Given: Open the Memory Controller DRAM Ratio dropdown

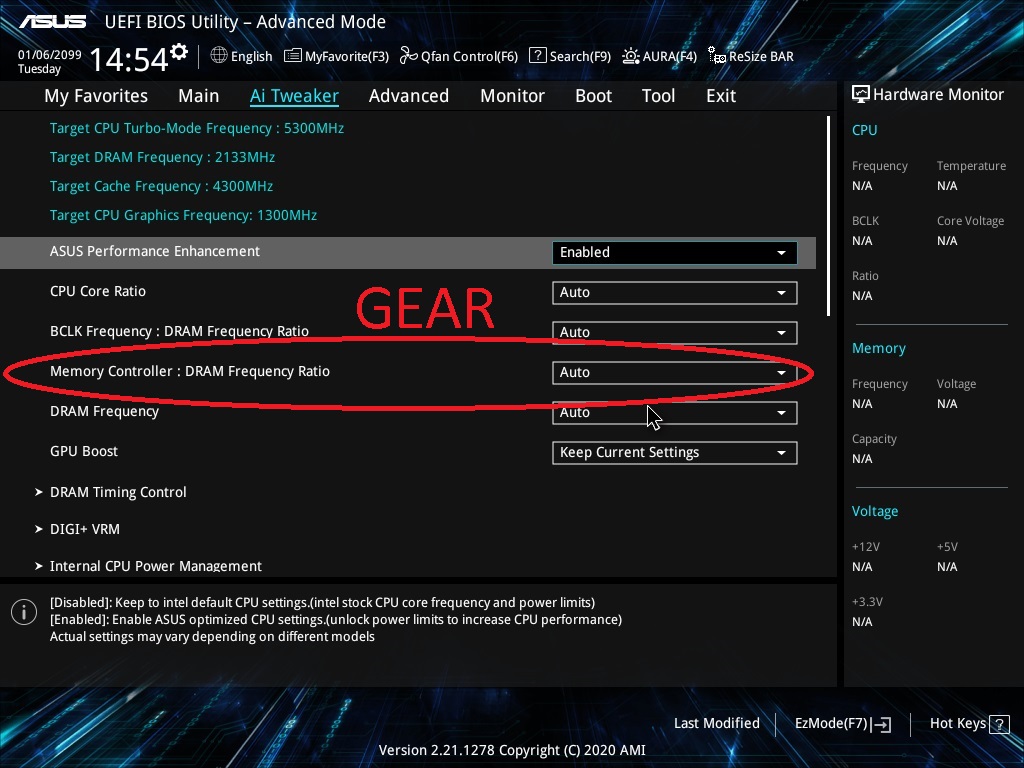Looking at the screenshot, I should 675,373.
